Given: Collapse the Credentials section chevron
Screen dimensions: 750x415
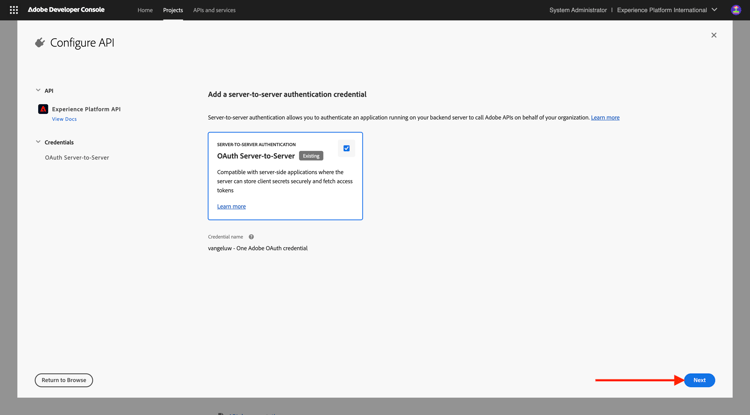Looking at the screenshot, I should click(38, 142).
